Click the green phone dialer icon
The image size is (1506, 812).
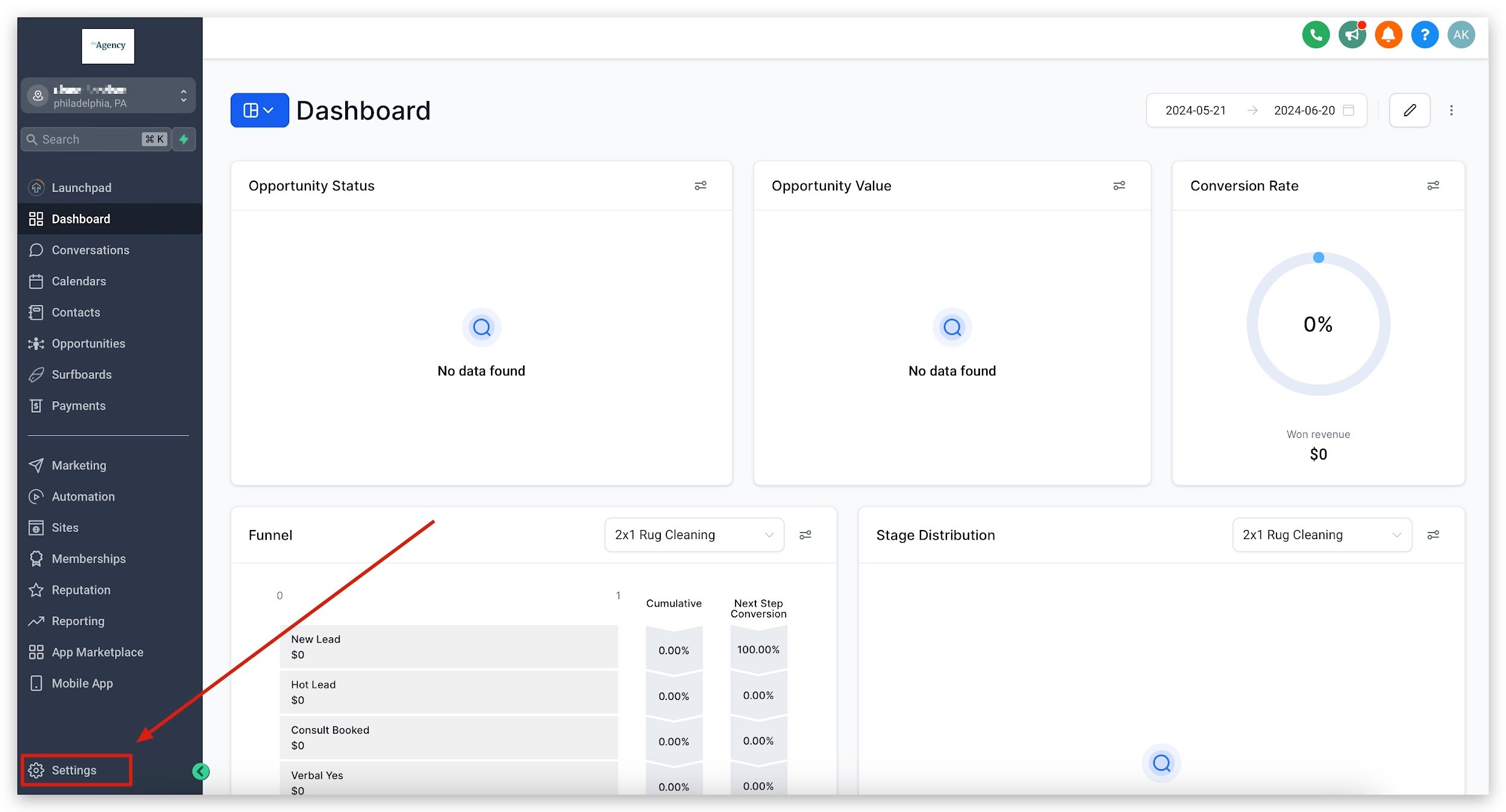click(1316, 35)
